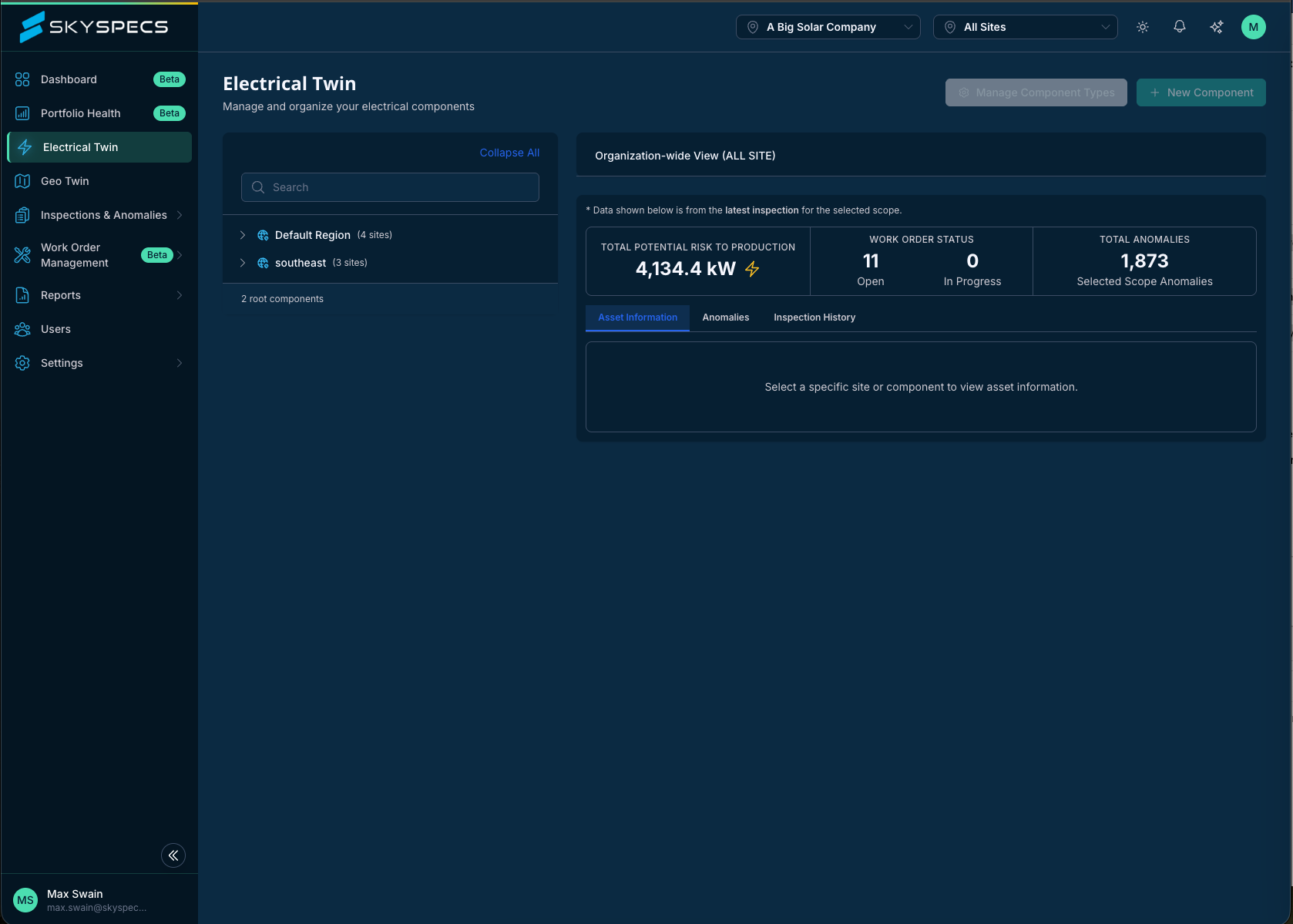Expand the Default Region tree node
Screen dimensions: 1293x924
(x=243, y=235)
